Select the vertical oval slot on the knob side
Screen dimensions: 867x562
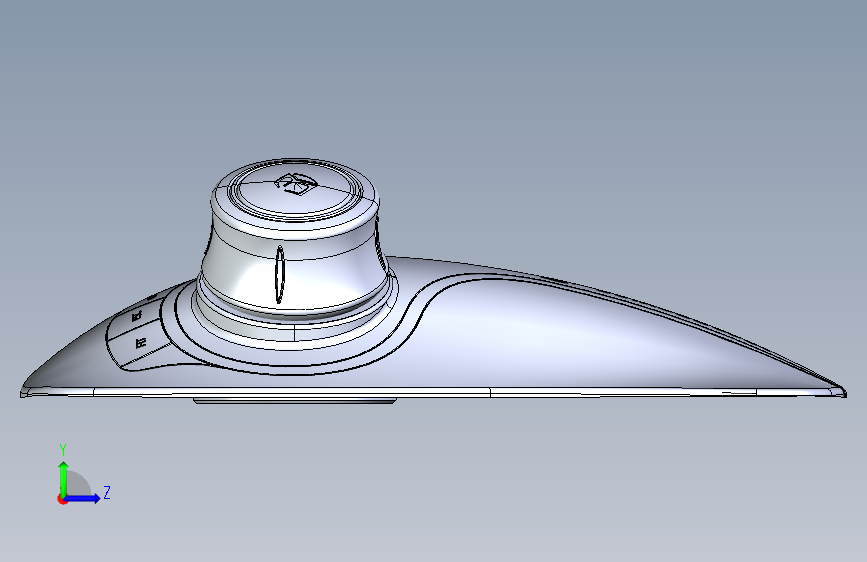(280, 274)
